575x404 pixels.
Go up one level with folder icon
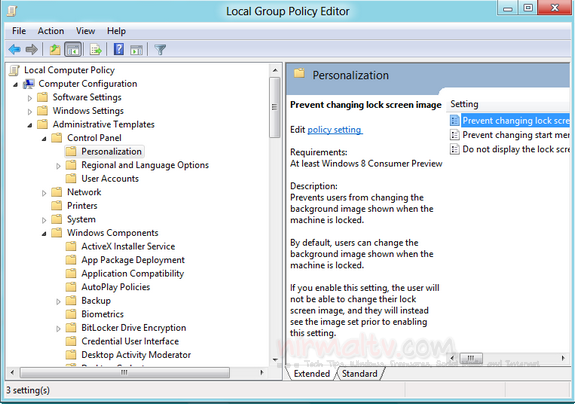click(55, 49)
